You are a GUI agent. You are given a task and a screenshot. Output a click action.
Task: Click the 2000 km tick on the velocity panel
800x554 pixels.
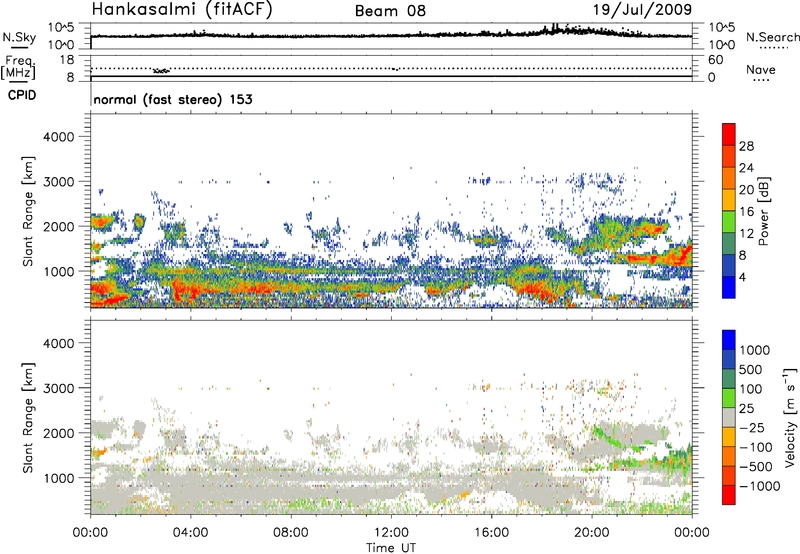[x=59, y=433]
